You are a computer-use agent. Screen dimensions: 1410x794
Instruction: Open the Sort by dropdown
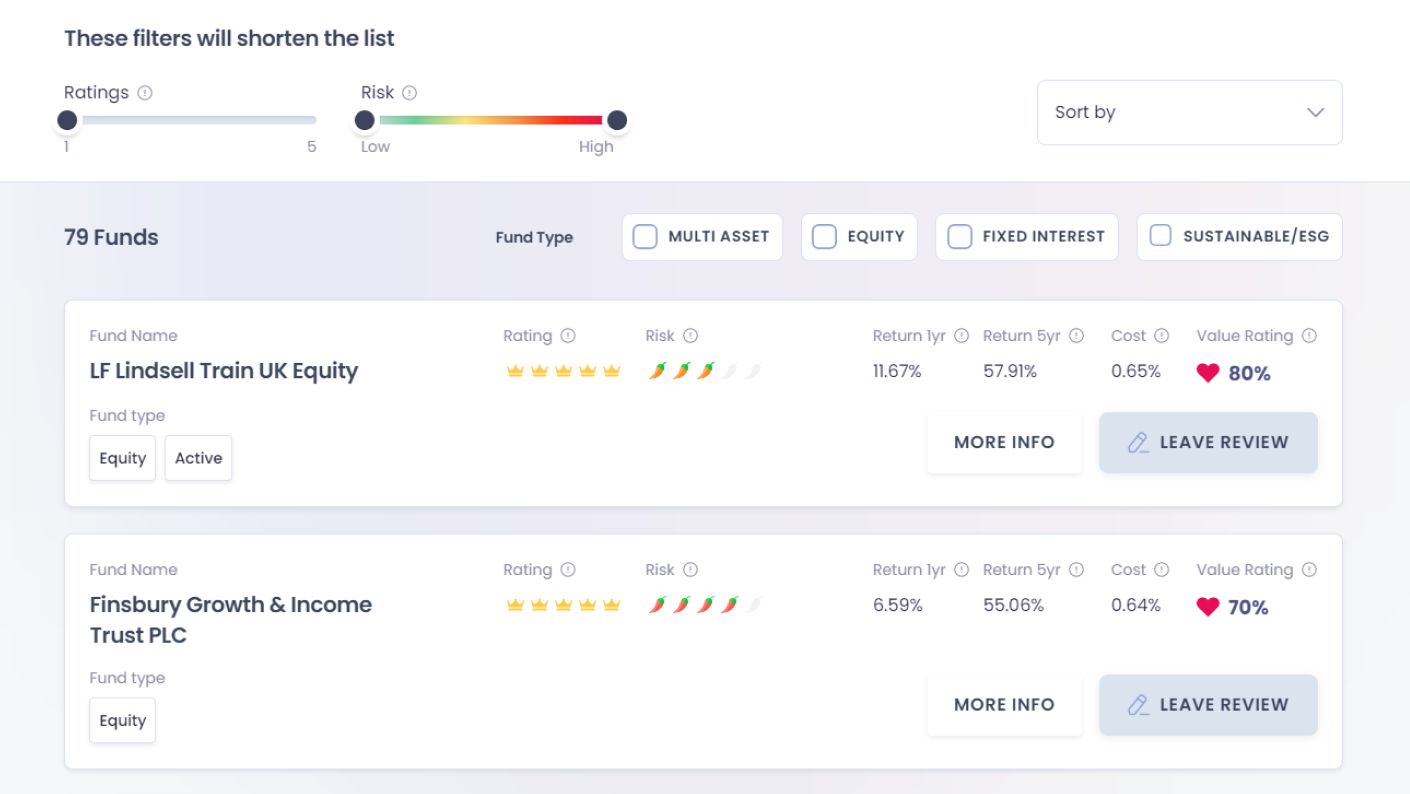pos(1190,112)
